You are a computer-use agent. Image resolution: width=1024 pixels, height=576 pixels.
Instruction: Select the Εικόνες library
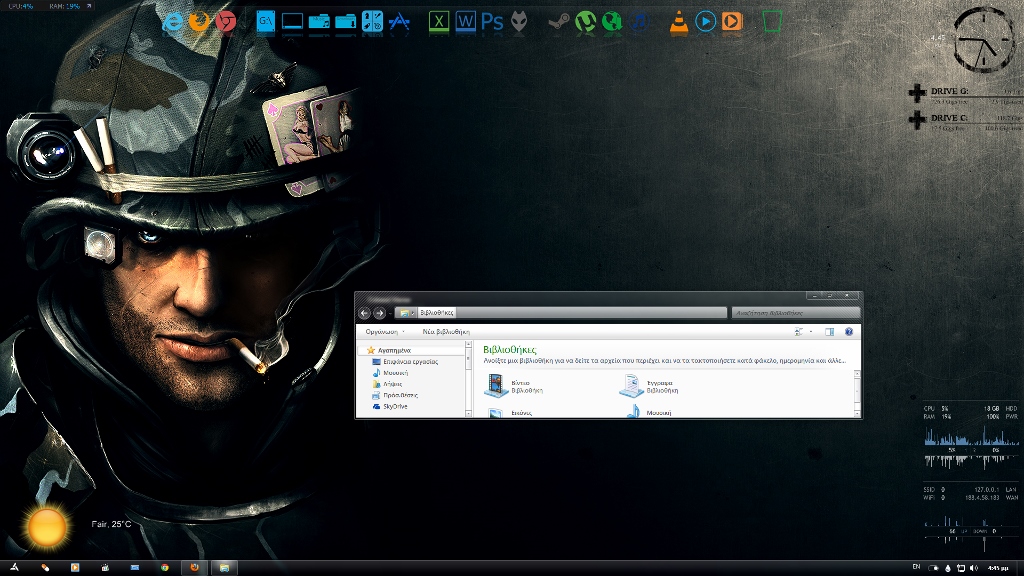pyautogui.click(x=509, y=413)
